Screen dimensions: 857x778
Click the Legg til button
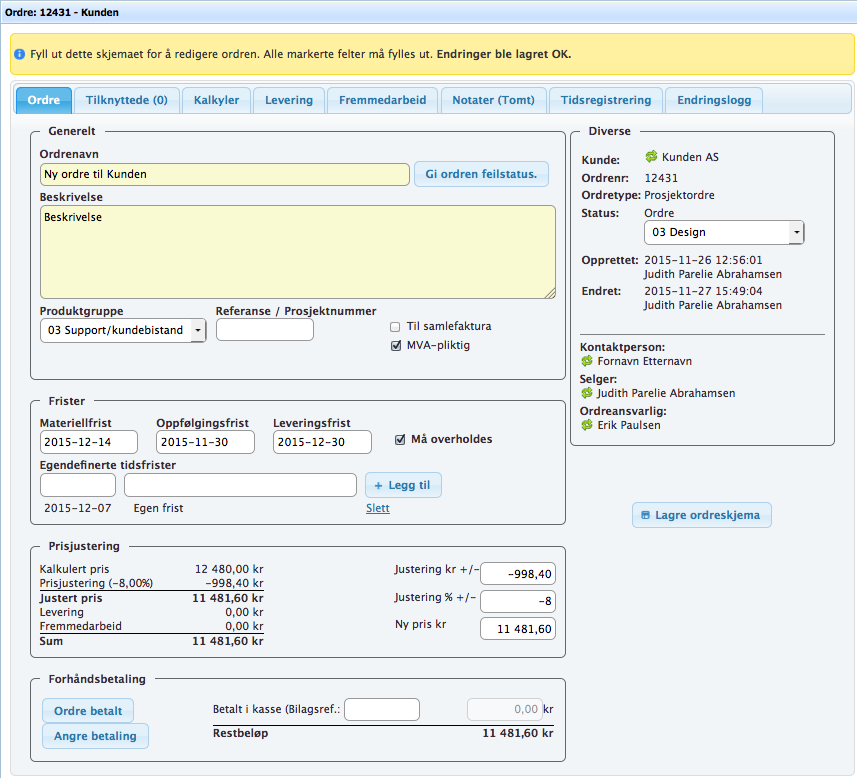(403, 485)
